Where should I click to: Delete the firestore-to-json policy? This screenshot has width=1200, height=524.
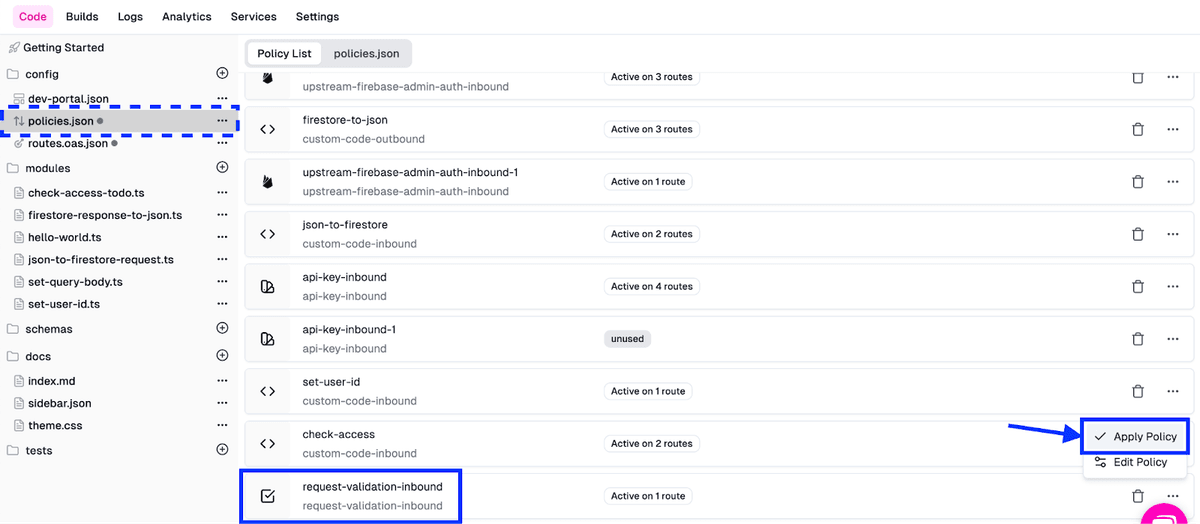point(1137,129)
